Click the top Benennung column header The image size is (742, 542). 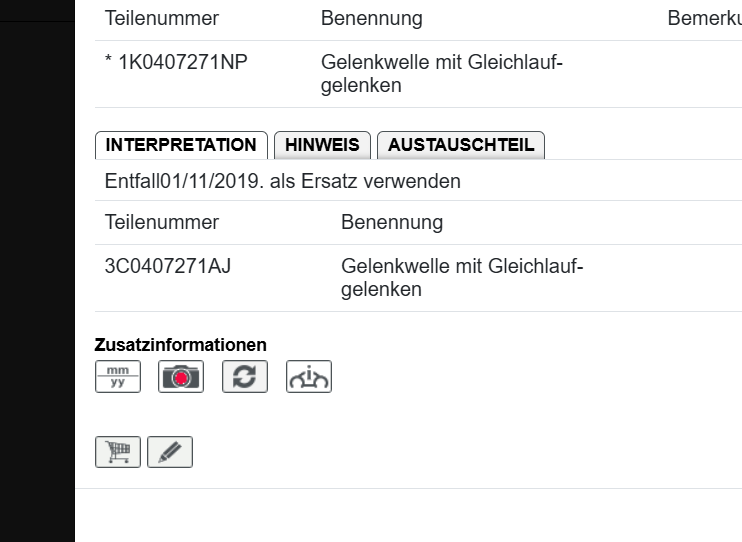pyautogui.click(x=371, y=19)
